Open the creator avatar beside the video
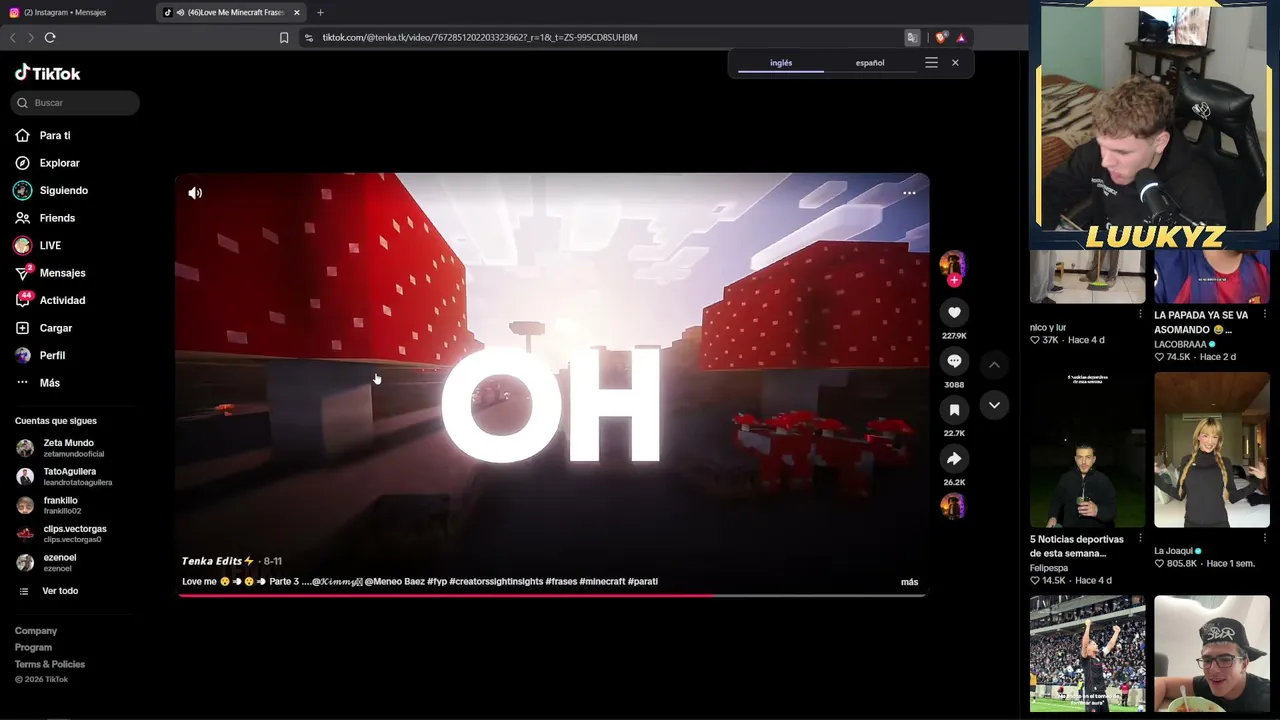Screen dimensions: 1280x720 [x=953, y=264]
